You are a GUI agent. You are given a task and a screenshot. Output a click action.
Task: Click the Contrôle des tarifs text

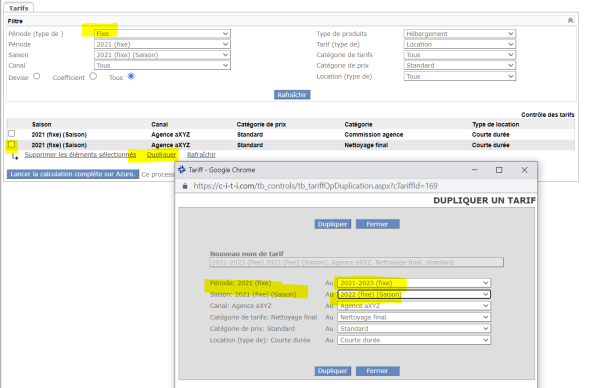point(548,114)
